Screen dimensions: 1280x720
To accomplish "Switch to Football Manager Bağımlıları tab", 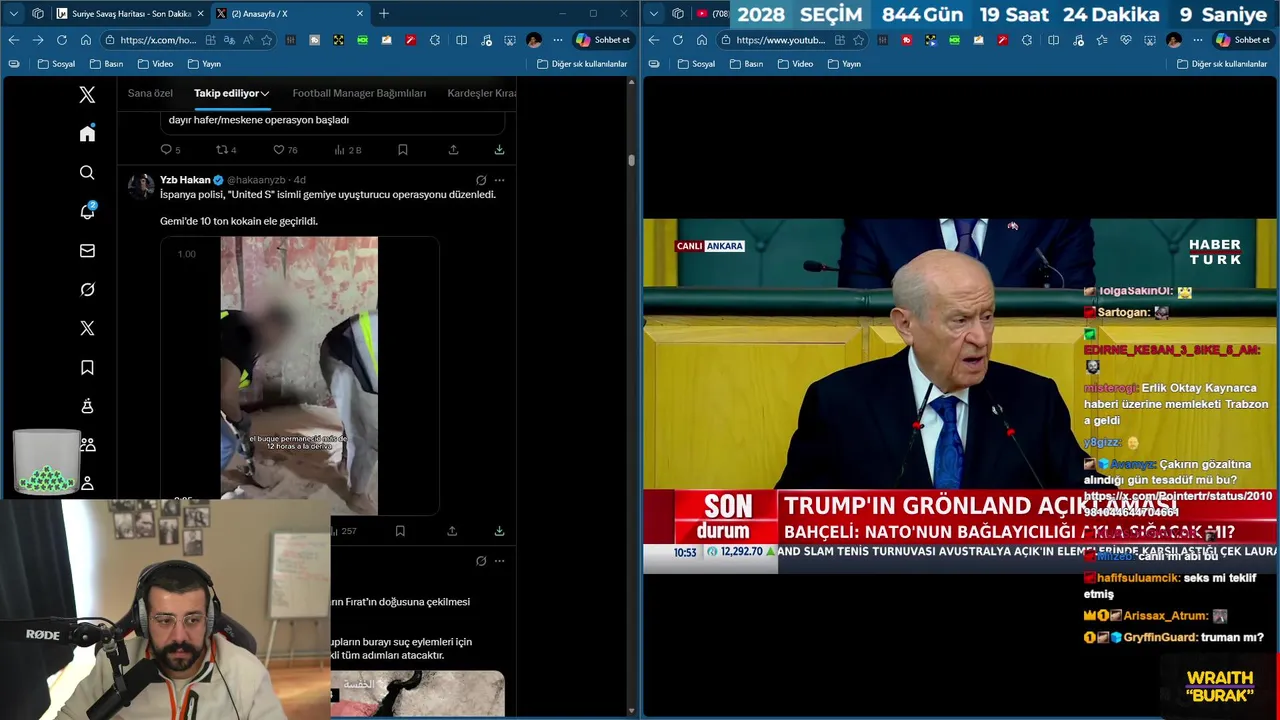I will [x=359, y=93].
